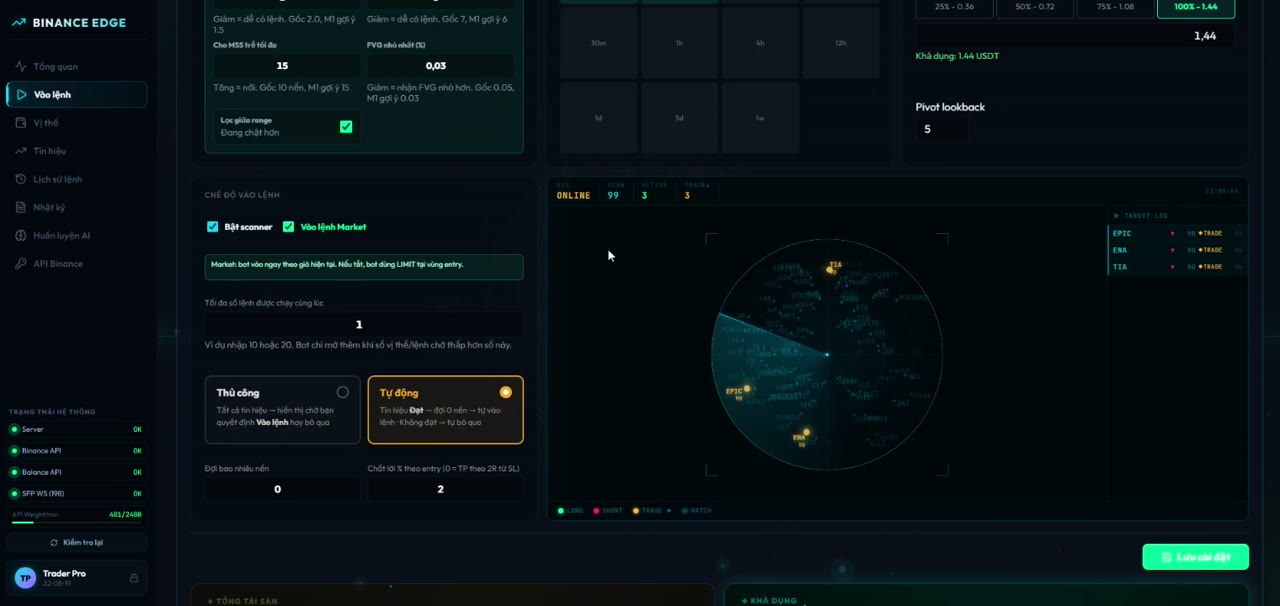
Task: Open the Nhật ký journal page
Action: coord(77,207)
